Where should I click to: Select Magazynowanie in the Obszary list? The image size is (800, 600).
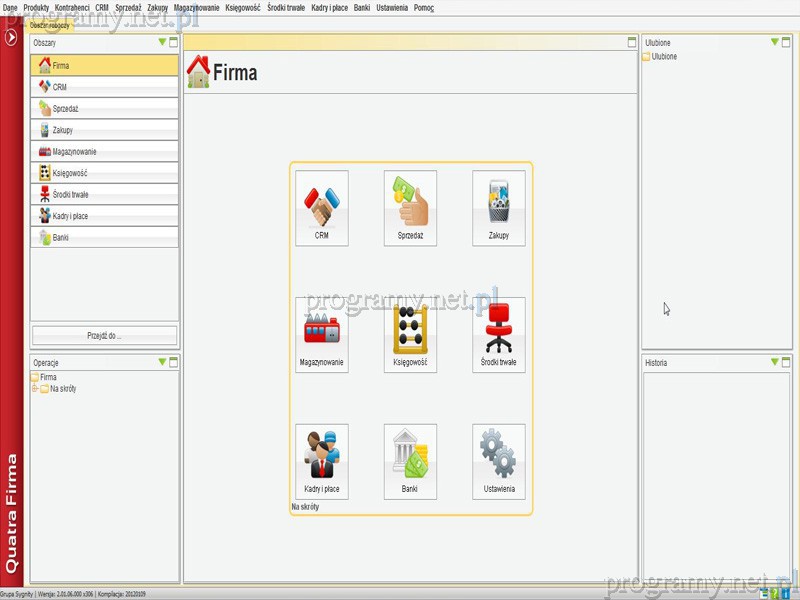point(104,152)
